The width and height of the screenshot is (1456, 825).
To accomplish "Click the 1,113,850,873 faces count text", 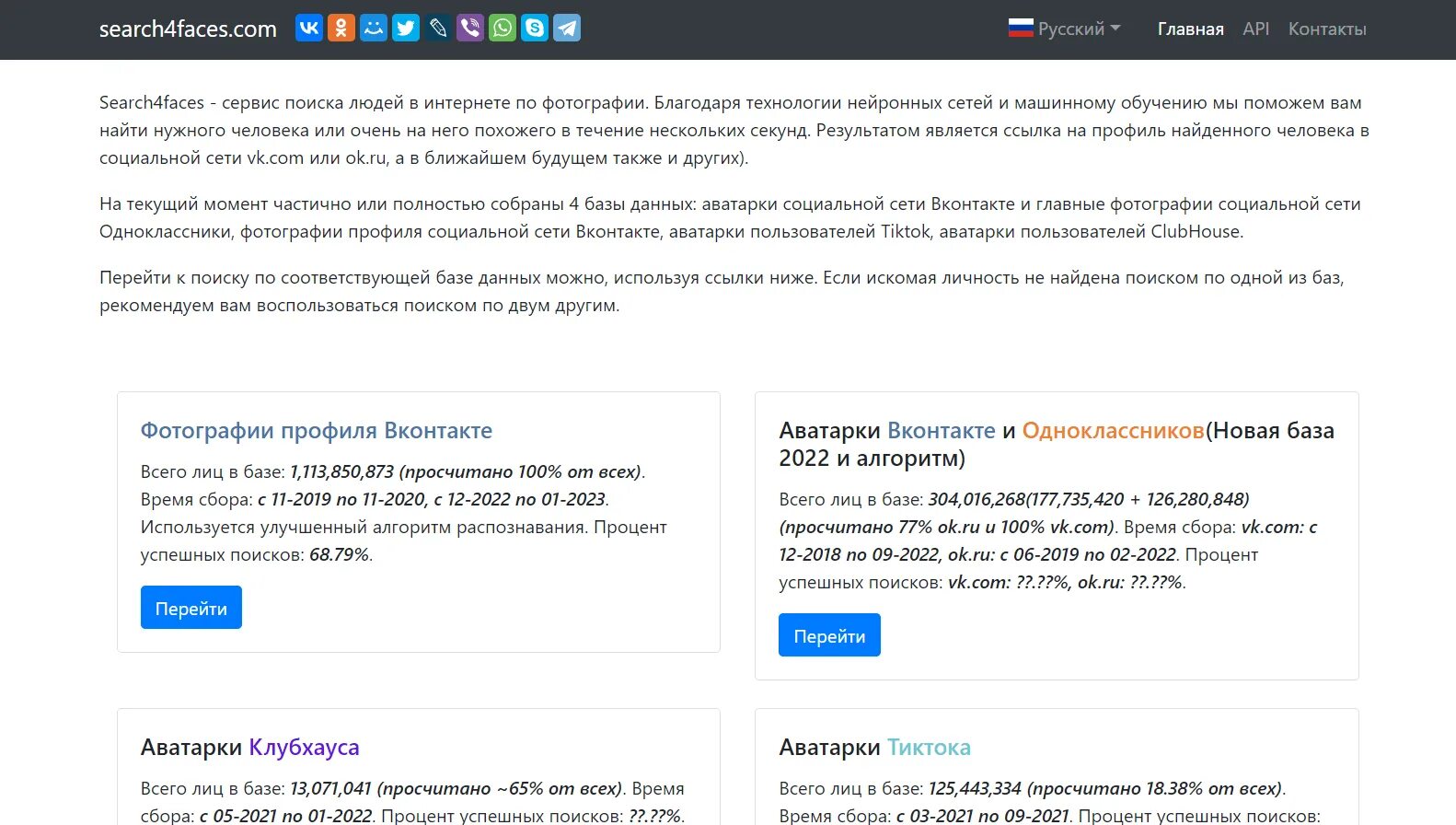I will tap(342, 471).
